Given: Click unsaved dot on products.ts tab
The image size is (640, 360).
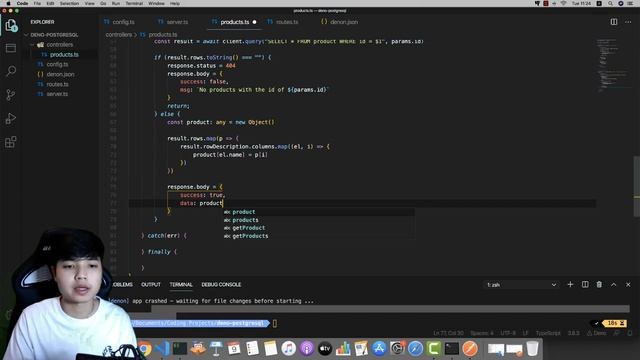Looking at the screenshot, I should coord(254,22).
